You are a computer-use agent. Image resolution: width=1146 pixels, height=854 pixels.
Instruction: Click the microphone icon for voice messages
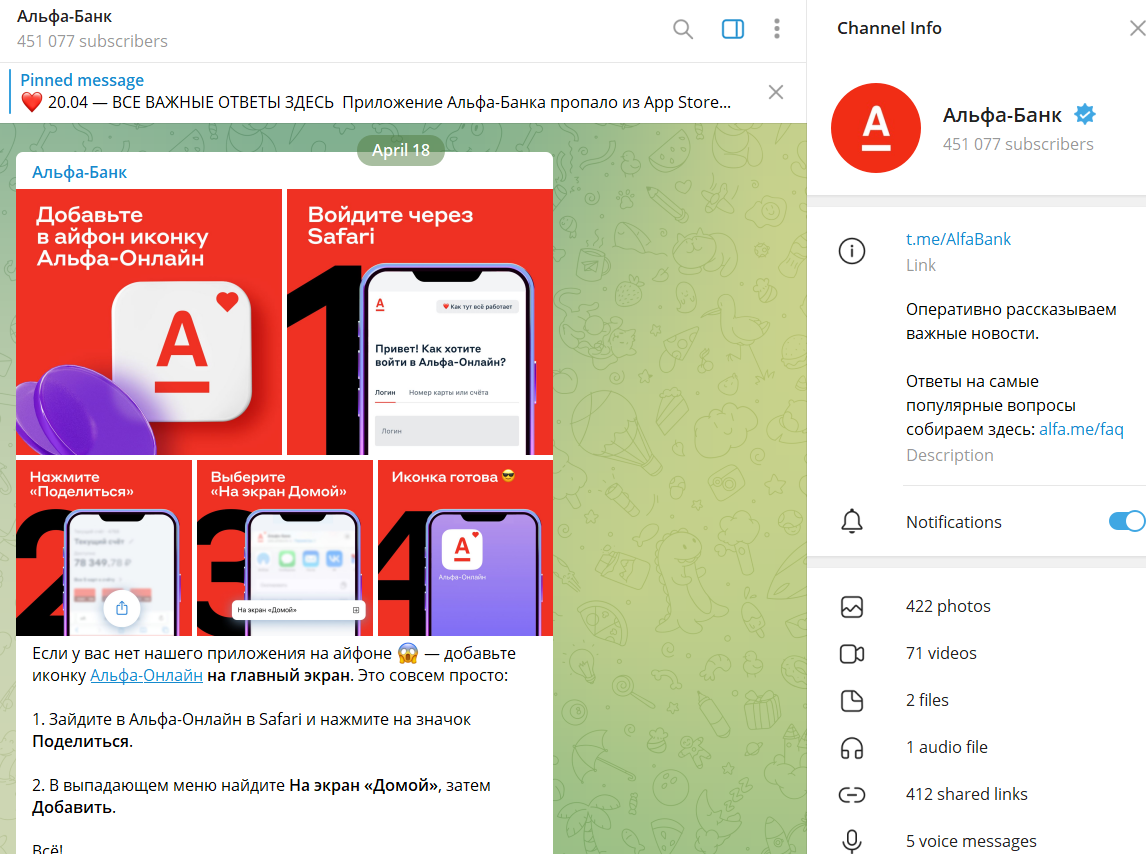(x=852, y=841)
